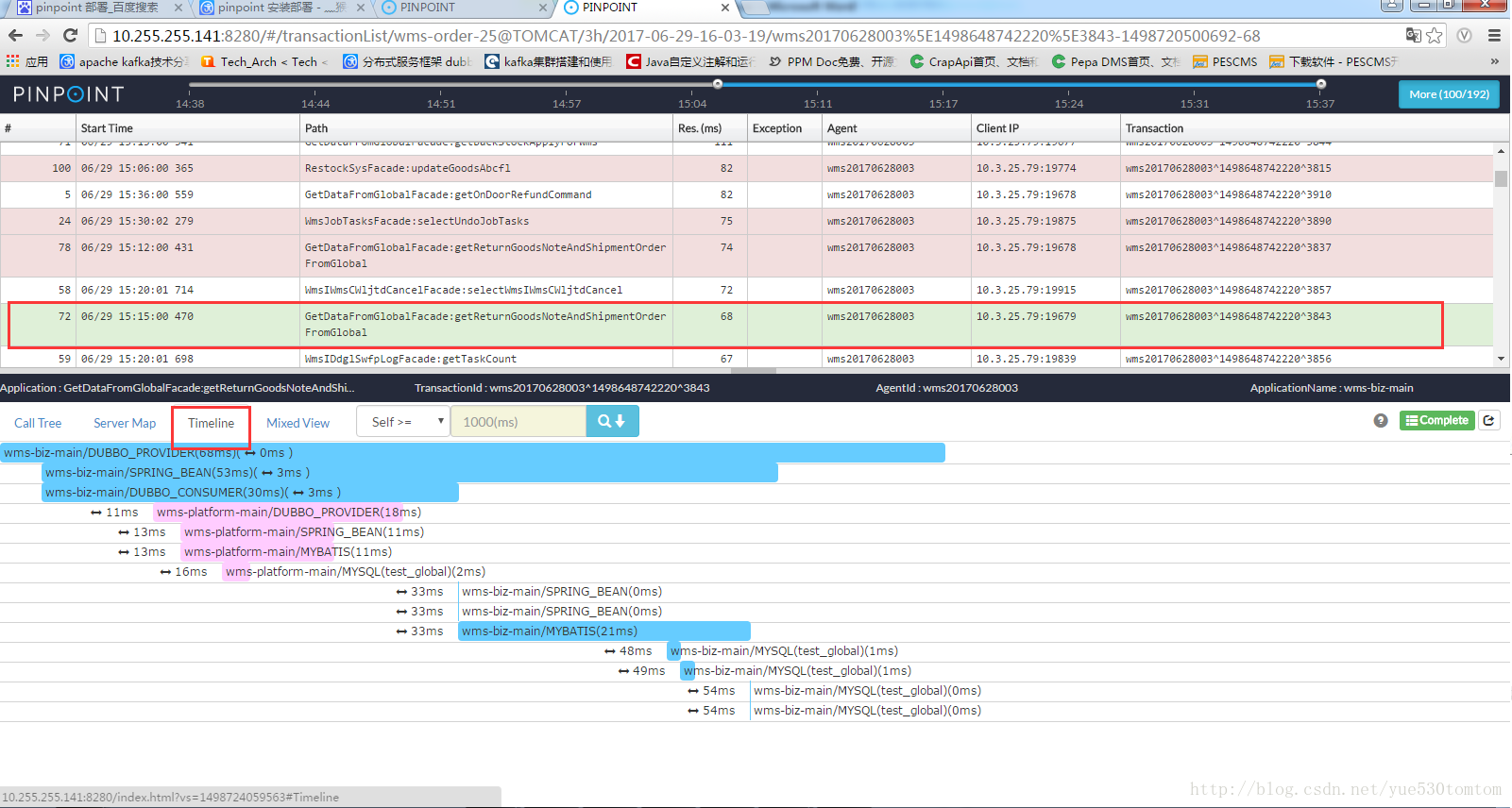Go back with the browser back arrow
1512x808 pixels.
[x=15, y=36]
